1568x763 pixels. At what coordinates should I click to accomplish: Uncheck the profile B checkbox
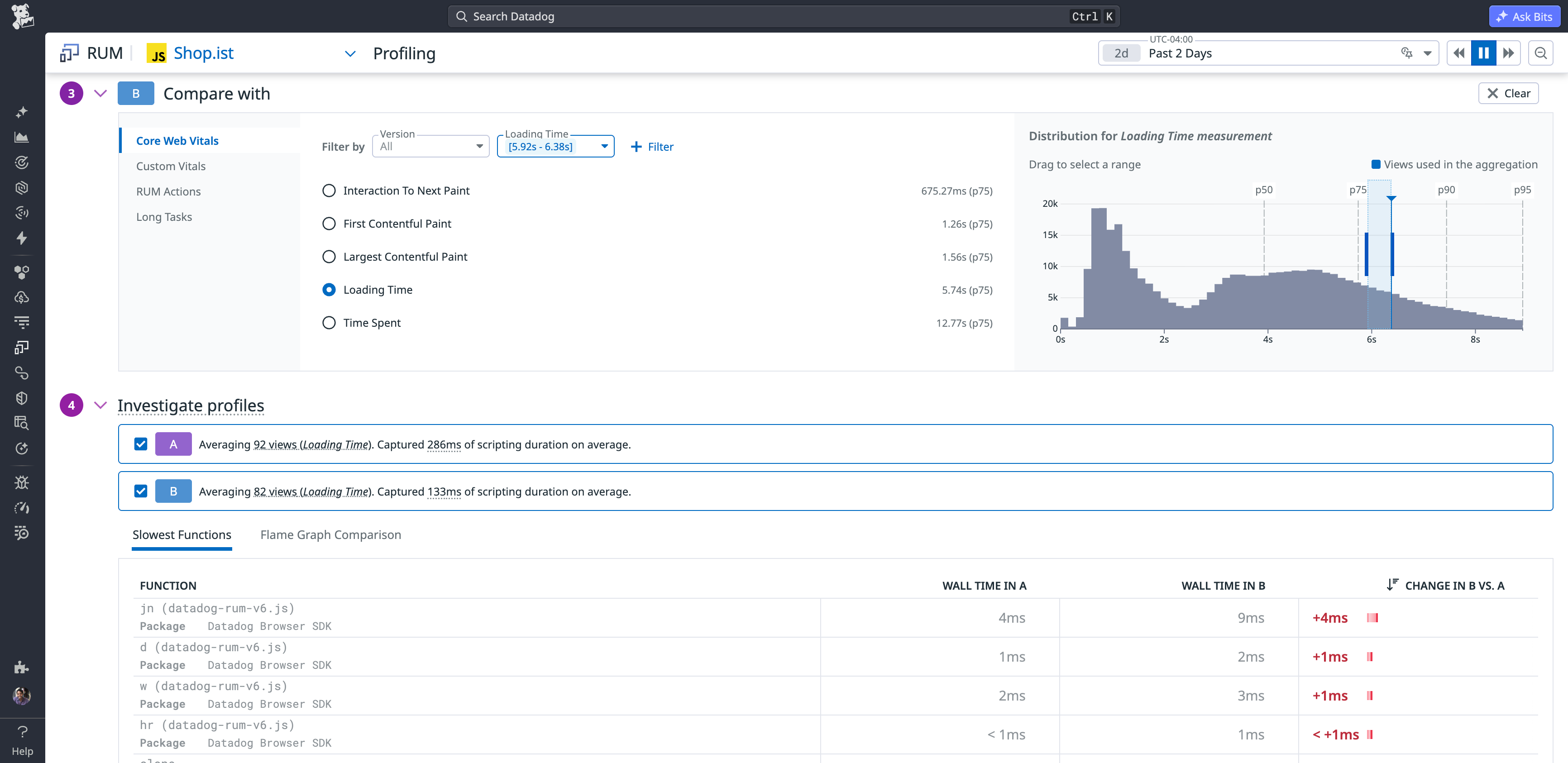[141, 491]
